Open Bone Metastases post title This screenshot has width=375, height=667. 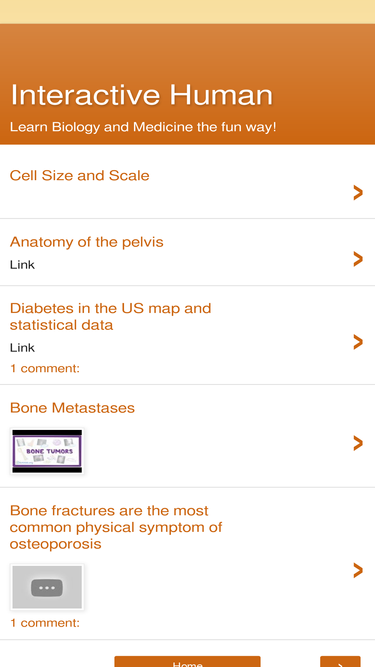[72, 408]
